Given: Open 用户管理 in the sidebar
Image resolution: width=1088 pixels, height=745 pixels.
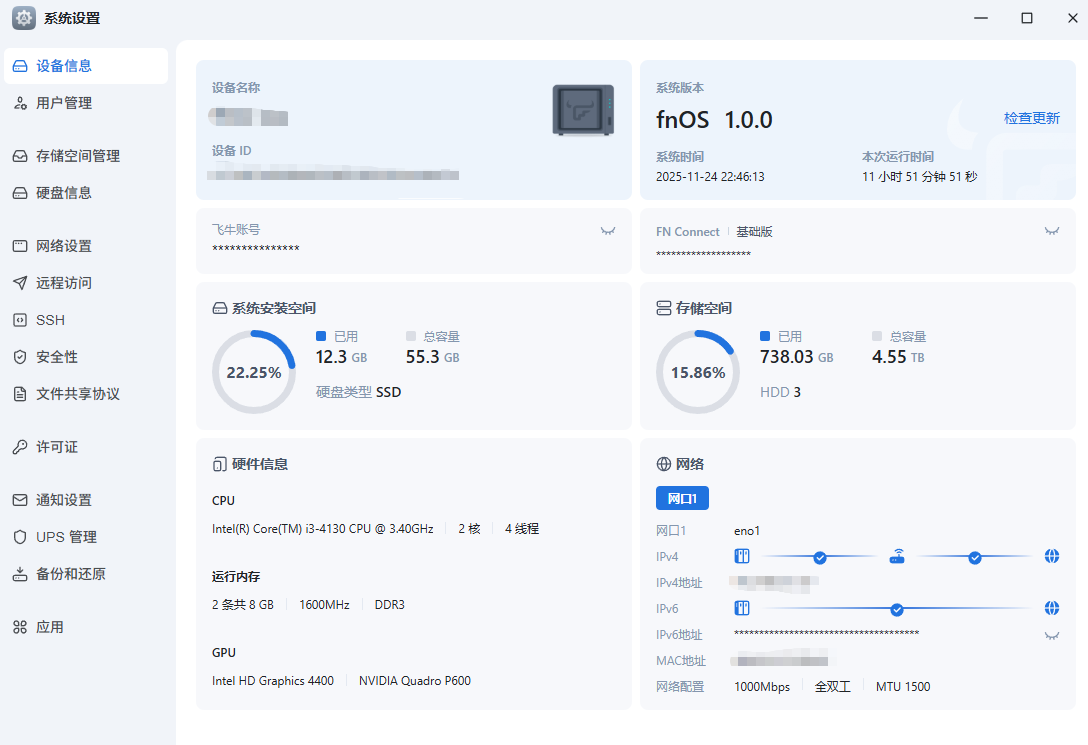Looking at the screenshot, I should [x=64, y=103].
